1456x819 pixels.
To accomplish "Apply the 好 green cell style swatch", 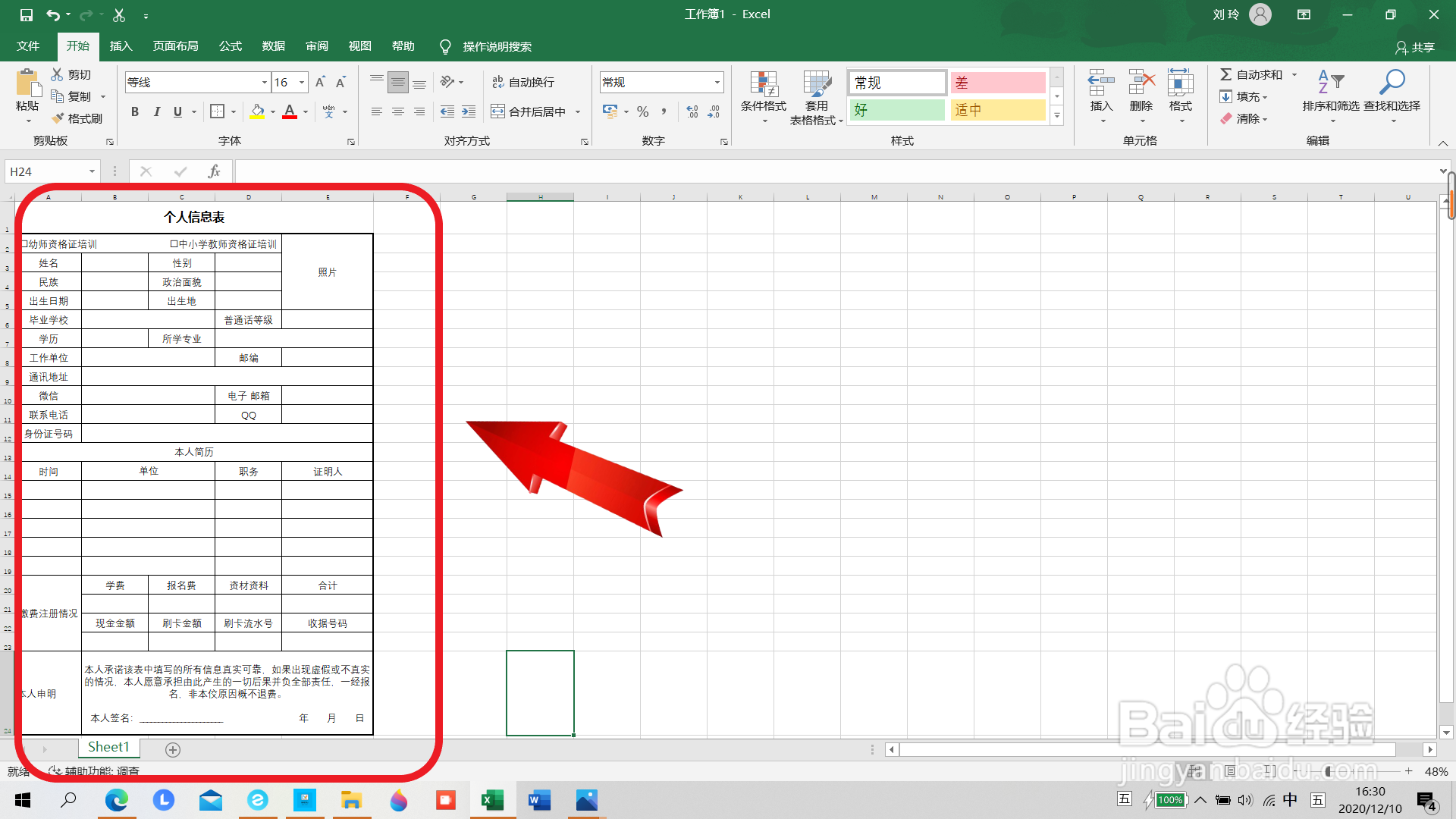I will [897, 110].
